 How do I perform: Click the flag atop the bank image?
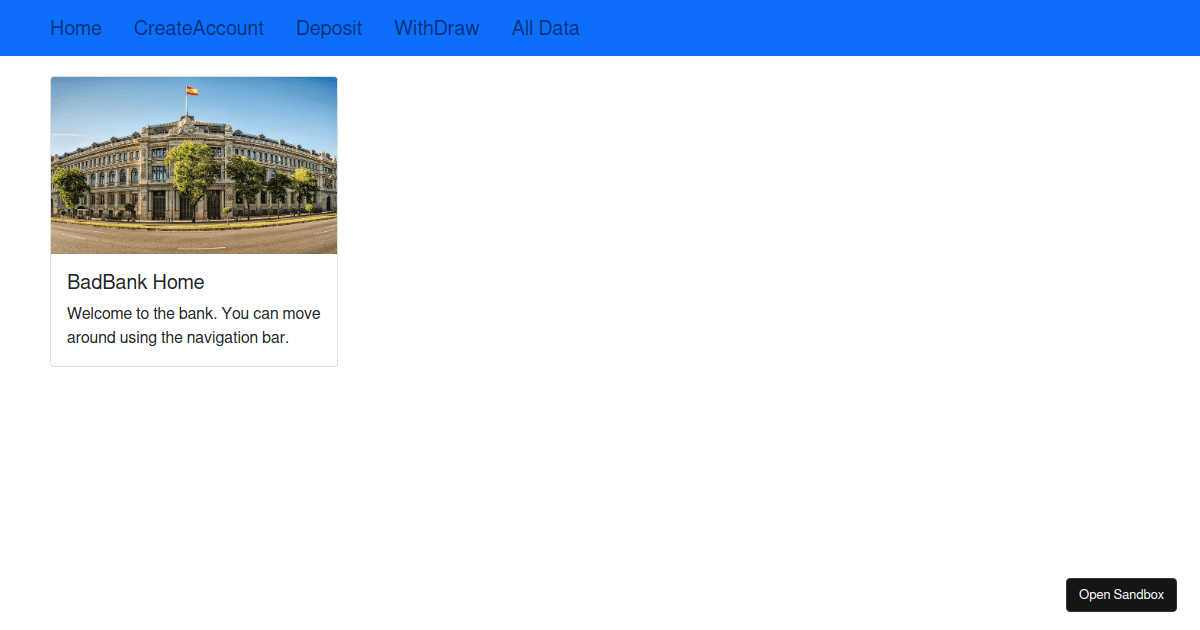pyautogui.click(x=190, y=88)
